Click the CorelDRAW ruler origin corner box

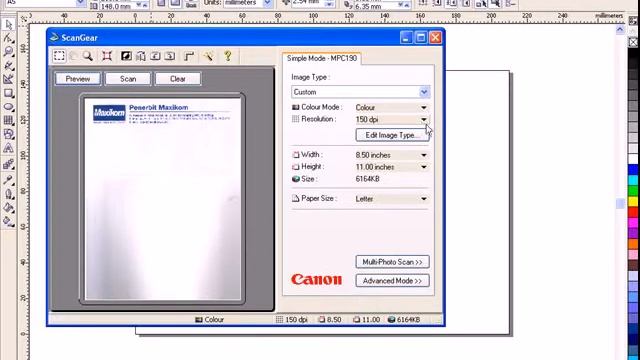click(24, 18)
